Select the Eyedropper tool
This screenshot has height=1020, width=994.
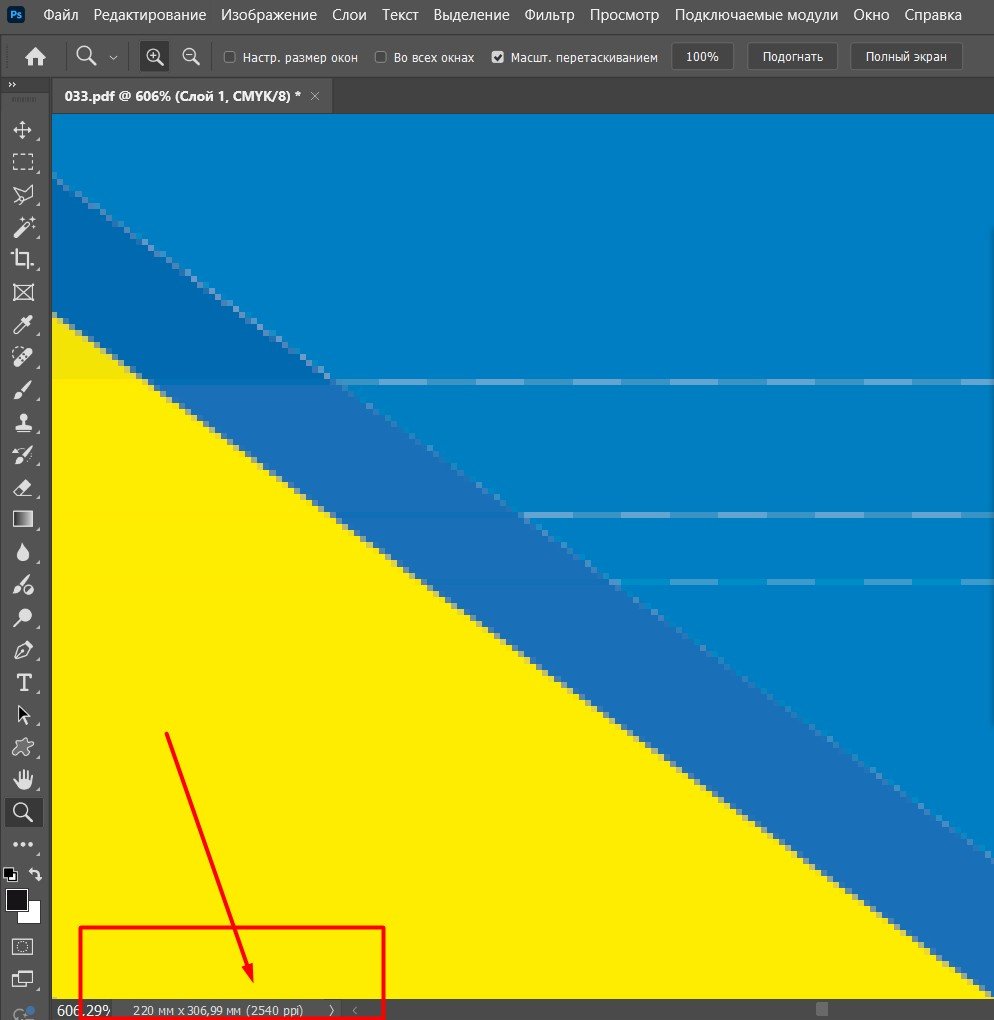click(x=23, y=324)
